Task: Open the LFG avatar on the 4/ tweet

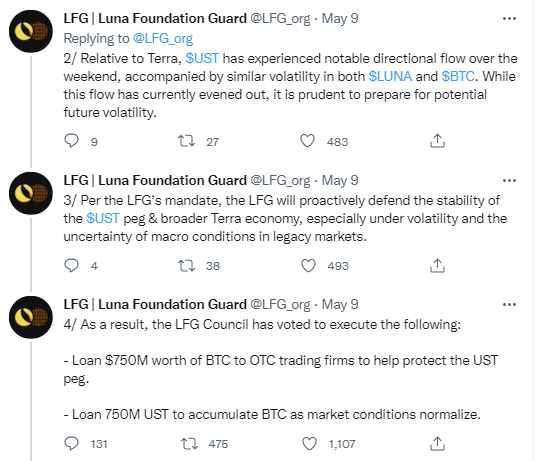Action: coord(31,317)
